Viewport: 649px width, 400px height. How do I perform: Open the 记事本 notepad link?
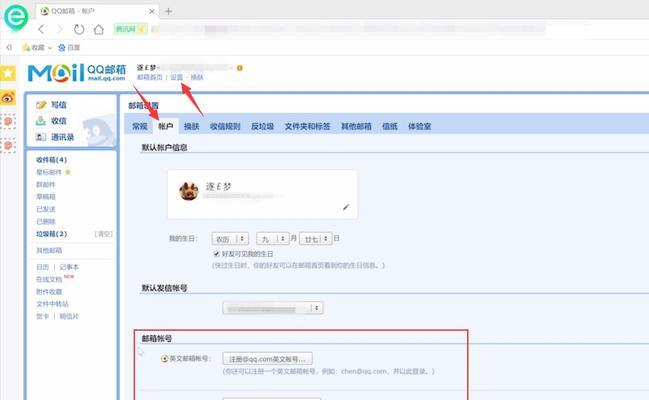69,267
